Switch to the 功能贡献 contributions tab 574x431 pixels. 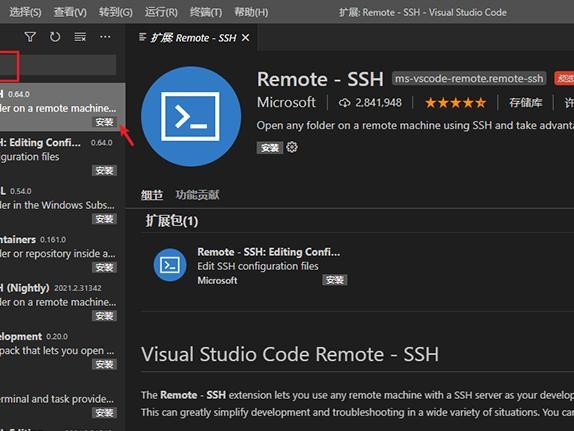[197, 195]
